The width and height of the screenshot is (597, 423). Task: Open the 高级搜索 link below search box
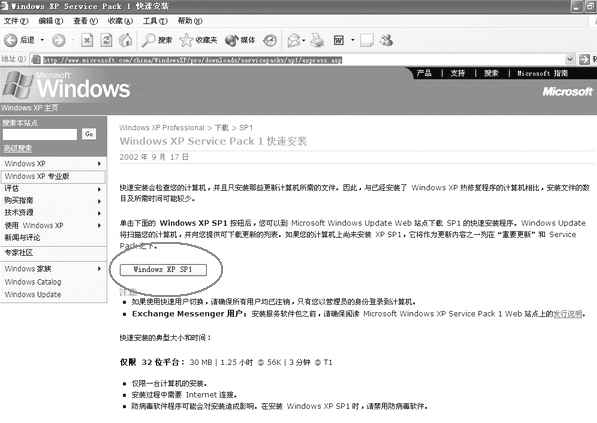click(x=18, y=148)
